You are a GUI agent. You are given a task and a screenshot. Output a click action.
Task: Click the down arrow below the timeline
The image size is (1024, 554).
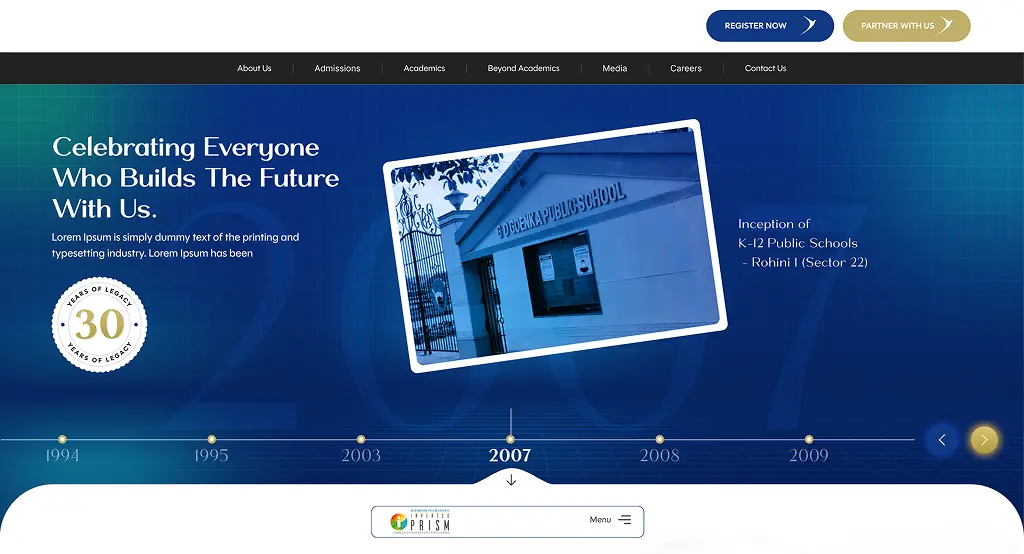pos(511,480)
